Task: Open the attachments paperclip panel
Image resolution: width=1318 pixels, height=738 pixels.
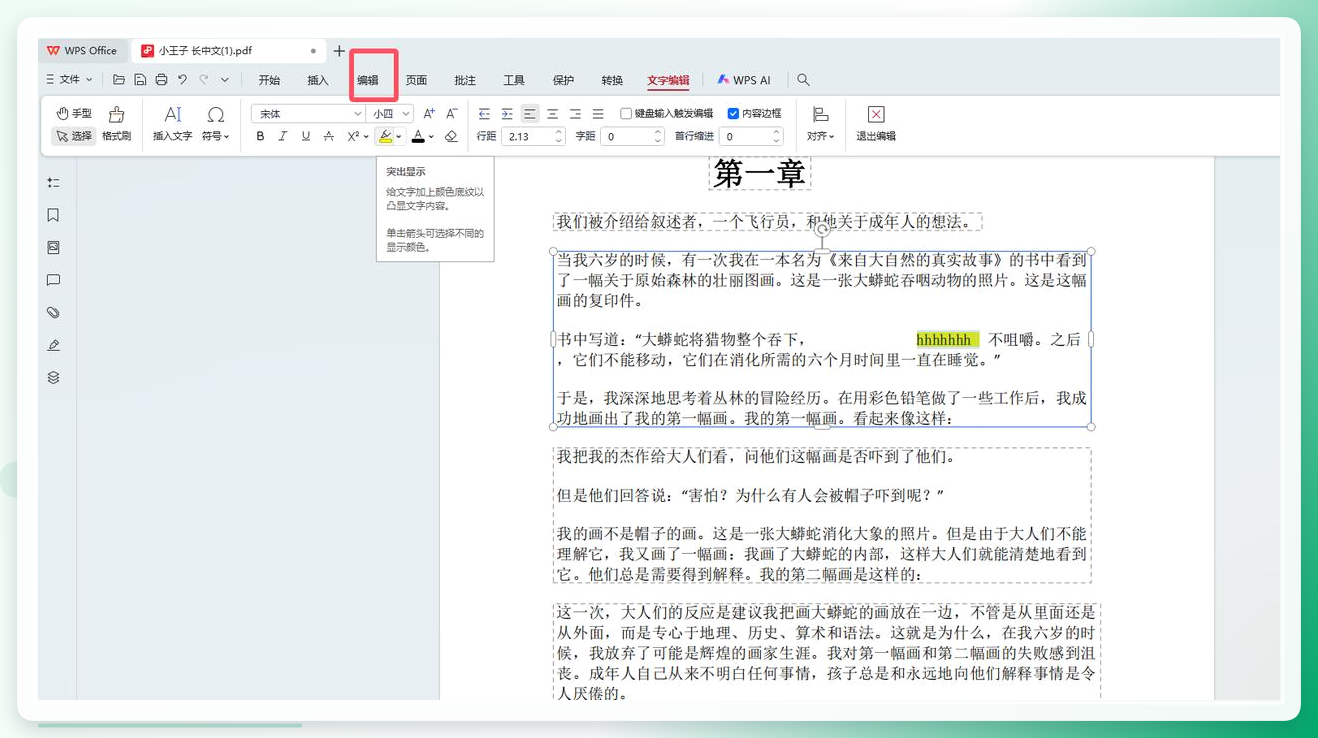Action: (x=54, y=313)
